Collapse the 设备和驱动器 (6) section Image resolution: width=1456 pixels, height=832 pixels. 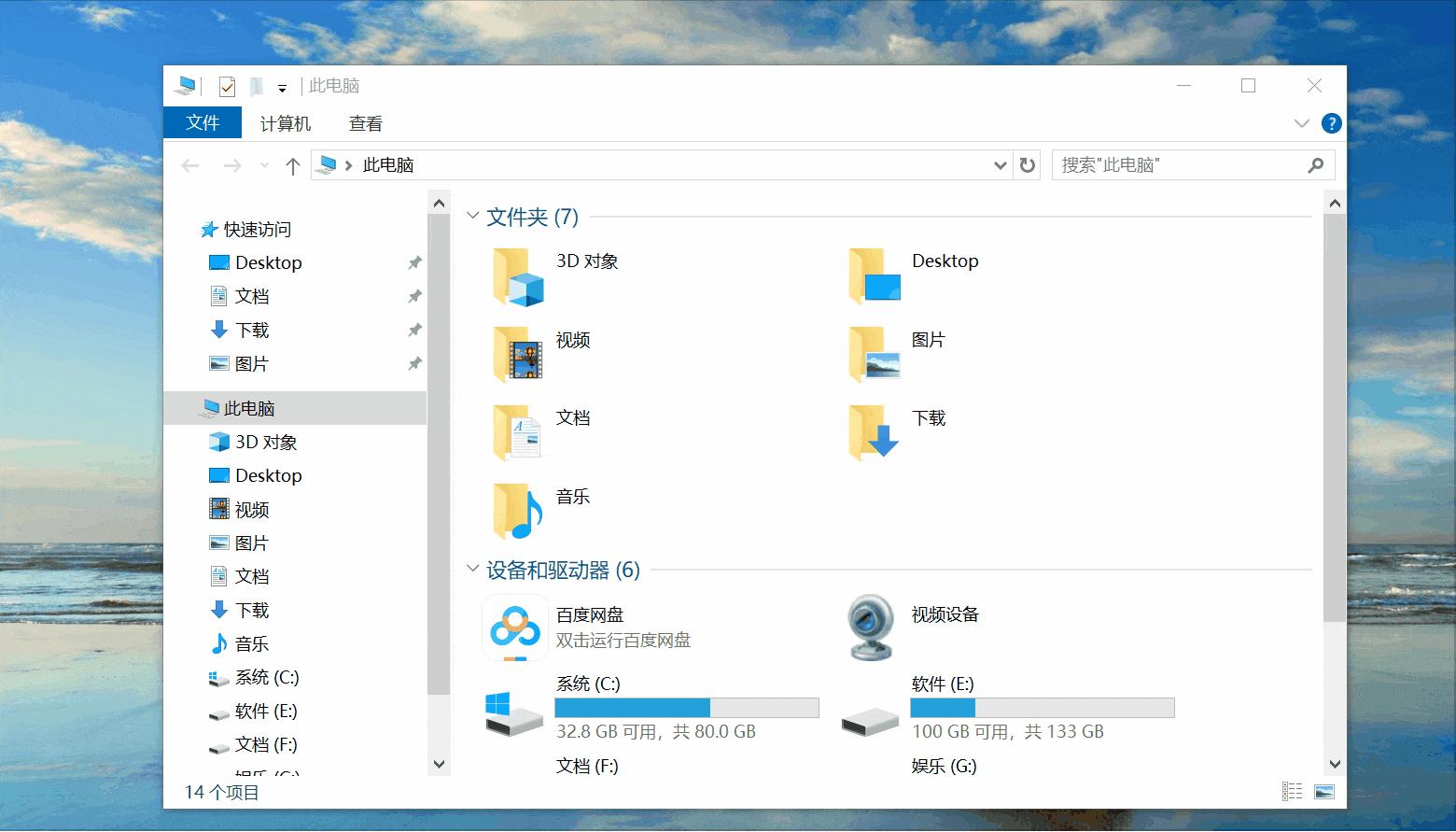[x=472, y=569]
